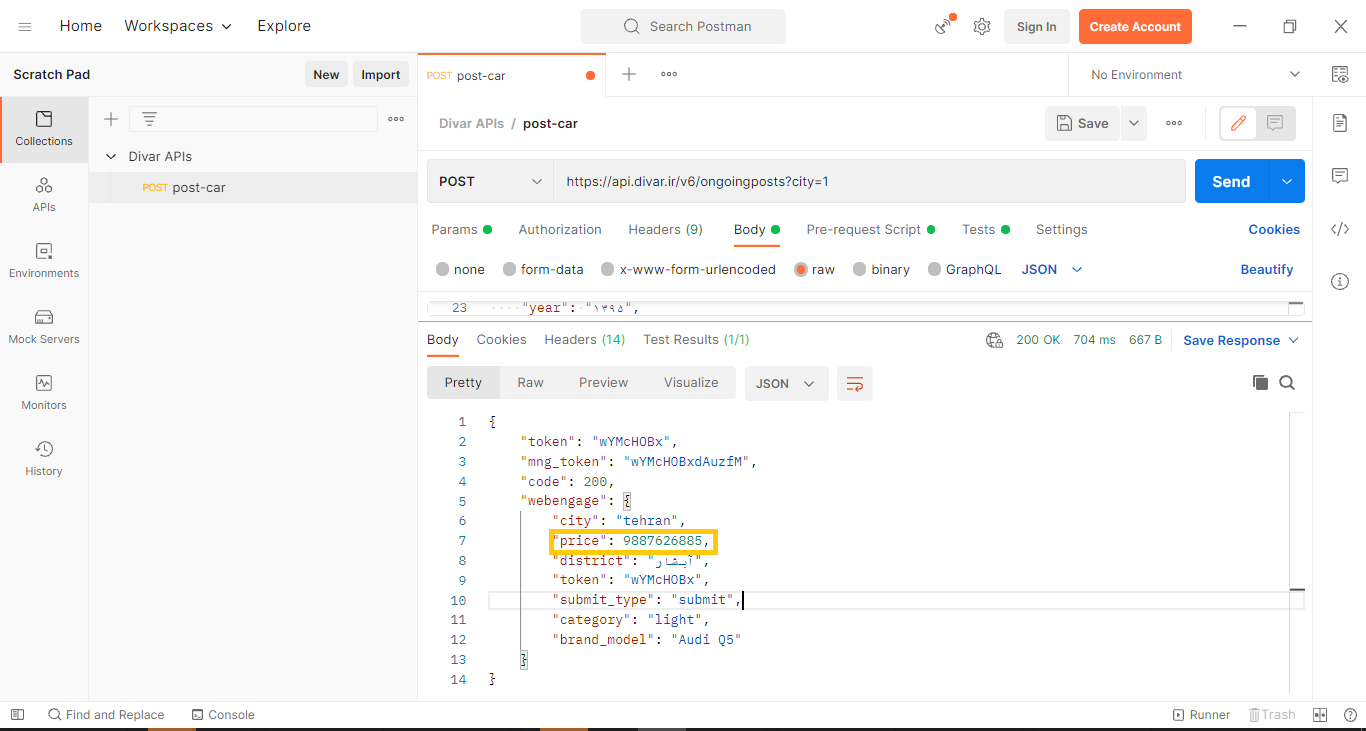This screenshot has width=1366, height=731.
Task: Click the Save button
Action: pos(1083,123)
